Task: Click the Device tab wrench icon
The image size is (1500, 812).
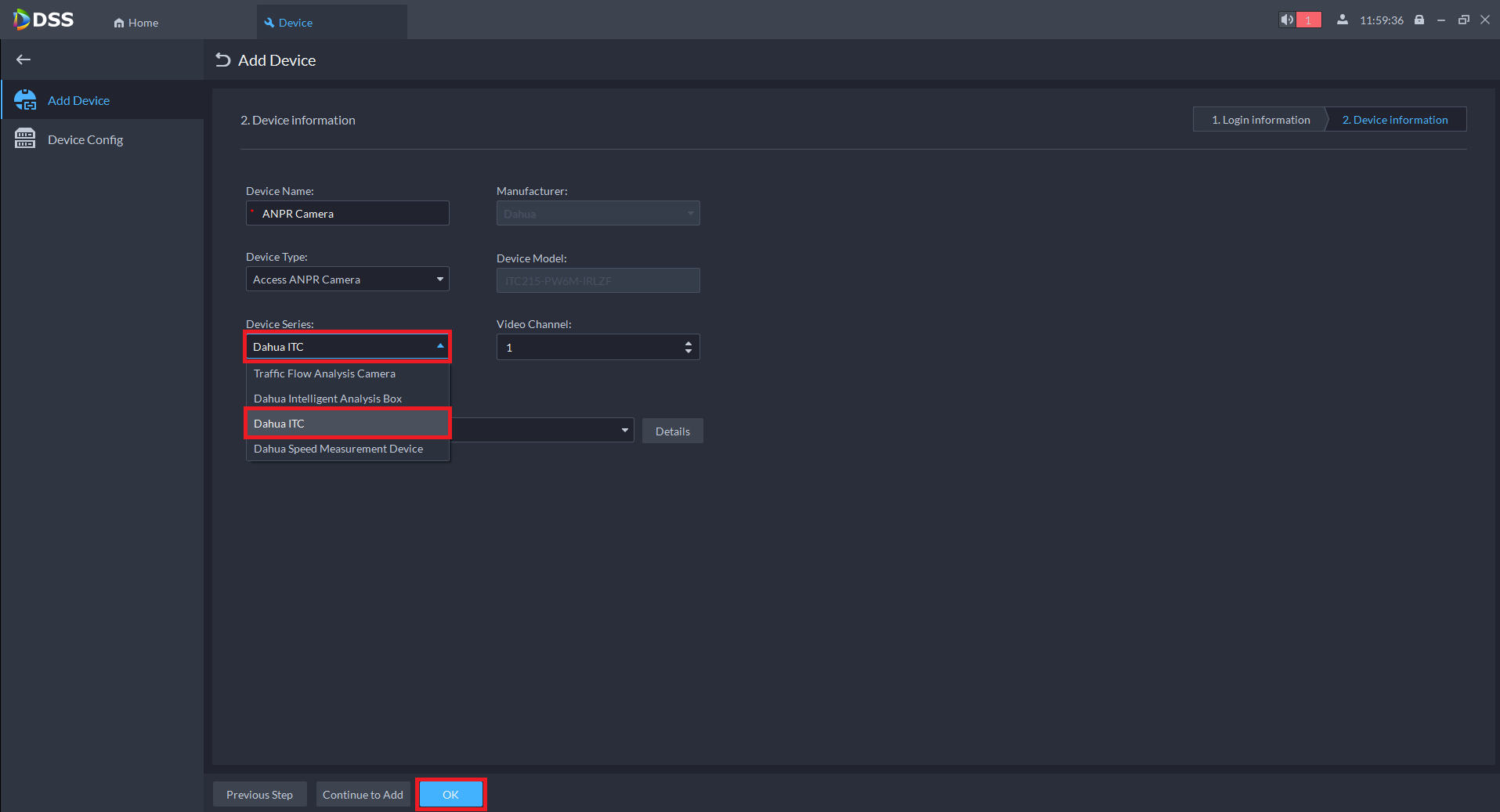Action: [269, 23]
